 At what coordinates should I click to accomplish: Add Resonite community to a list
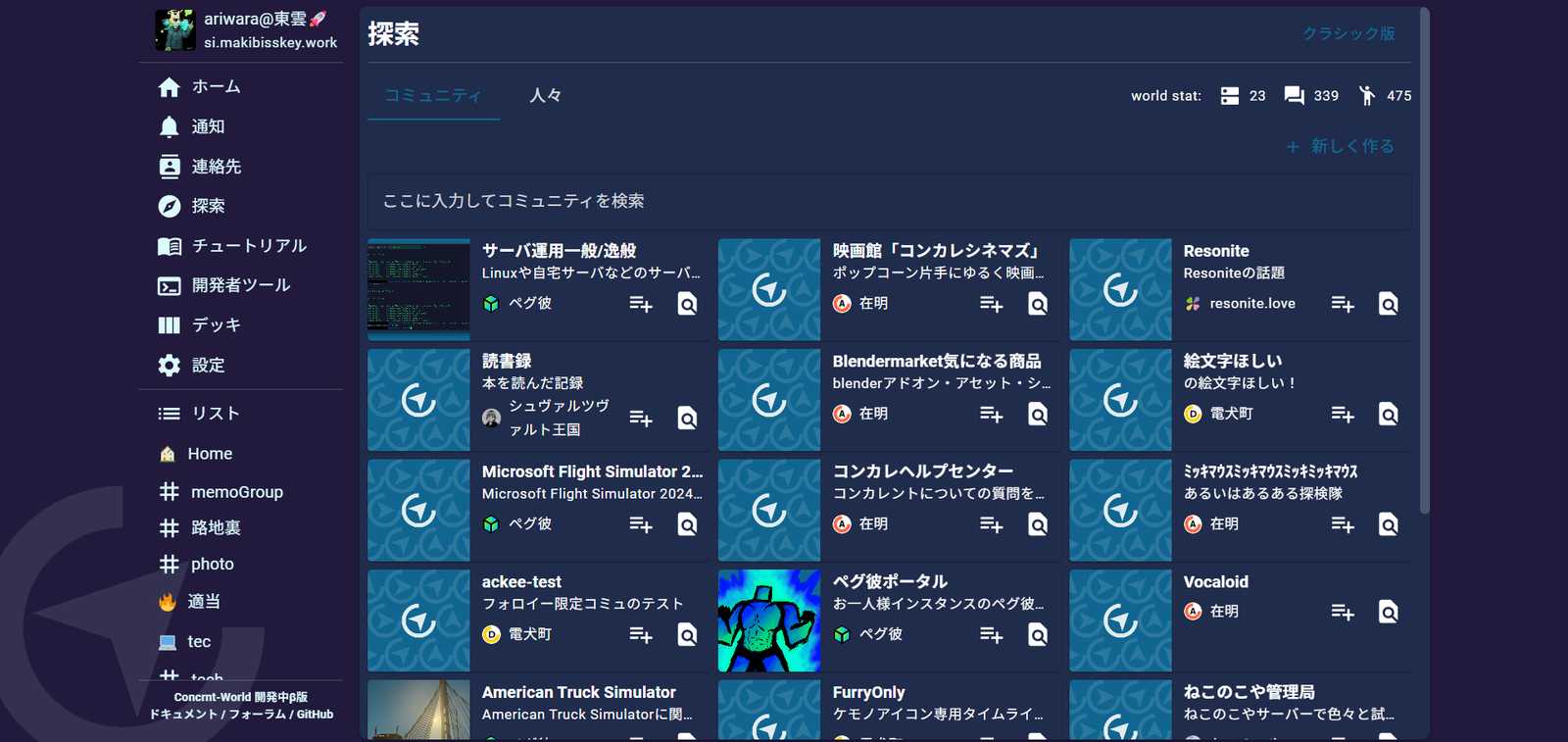[1343, 304]
